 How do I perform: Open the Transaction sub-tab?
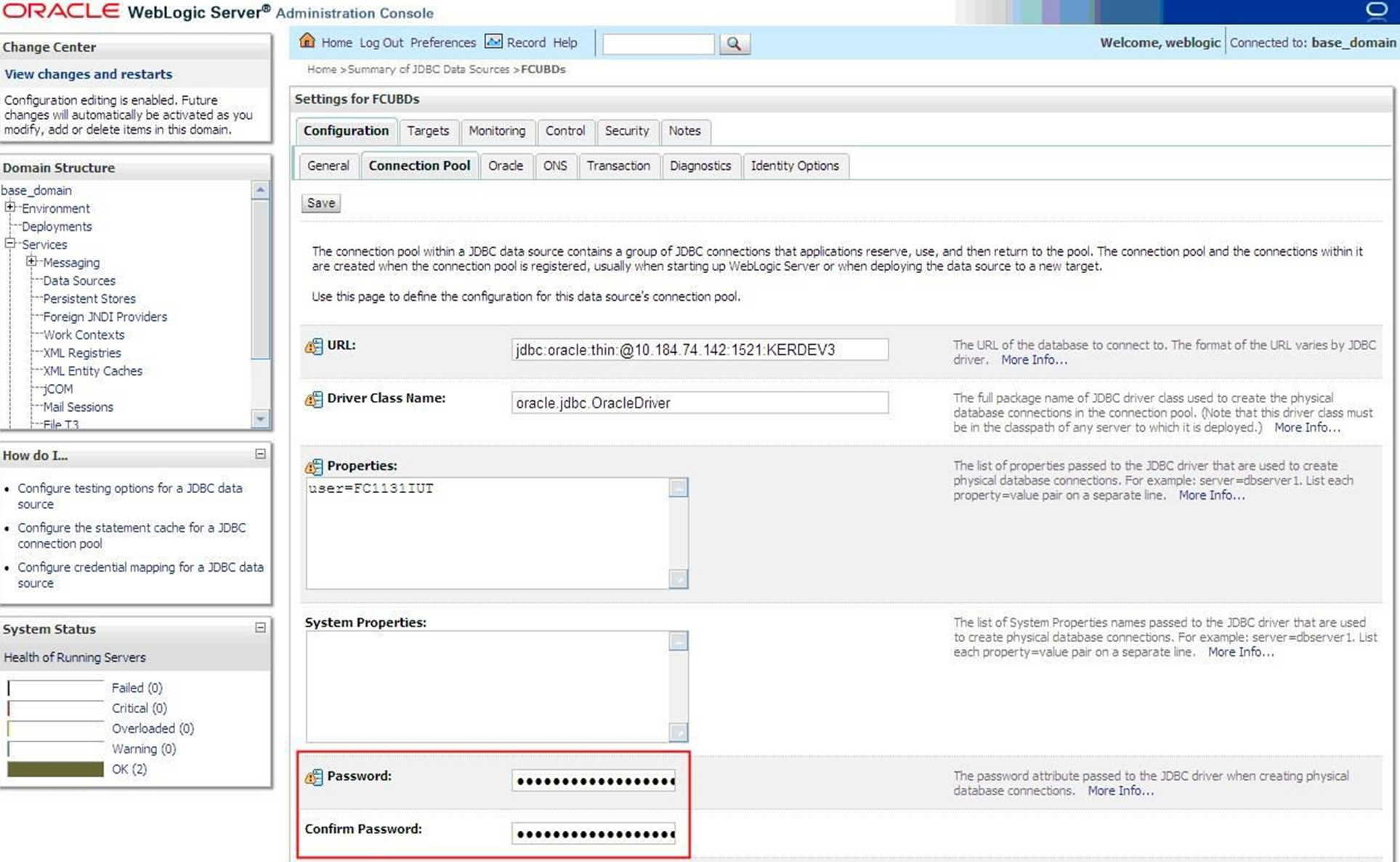[618, 166]
